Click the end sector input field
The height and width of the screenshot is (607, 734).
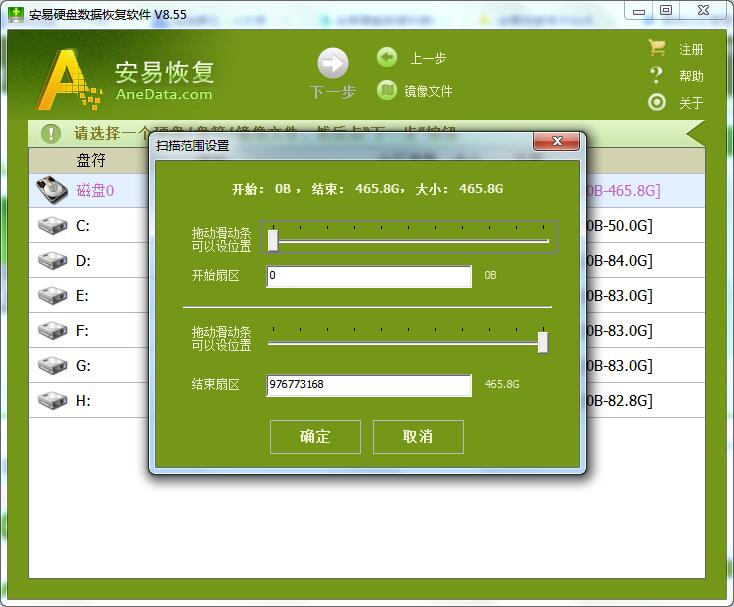click(369, 385)
